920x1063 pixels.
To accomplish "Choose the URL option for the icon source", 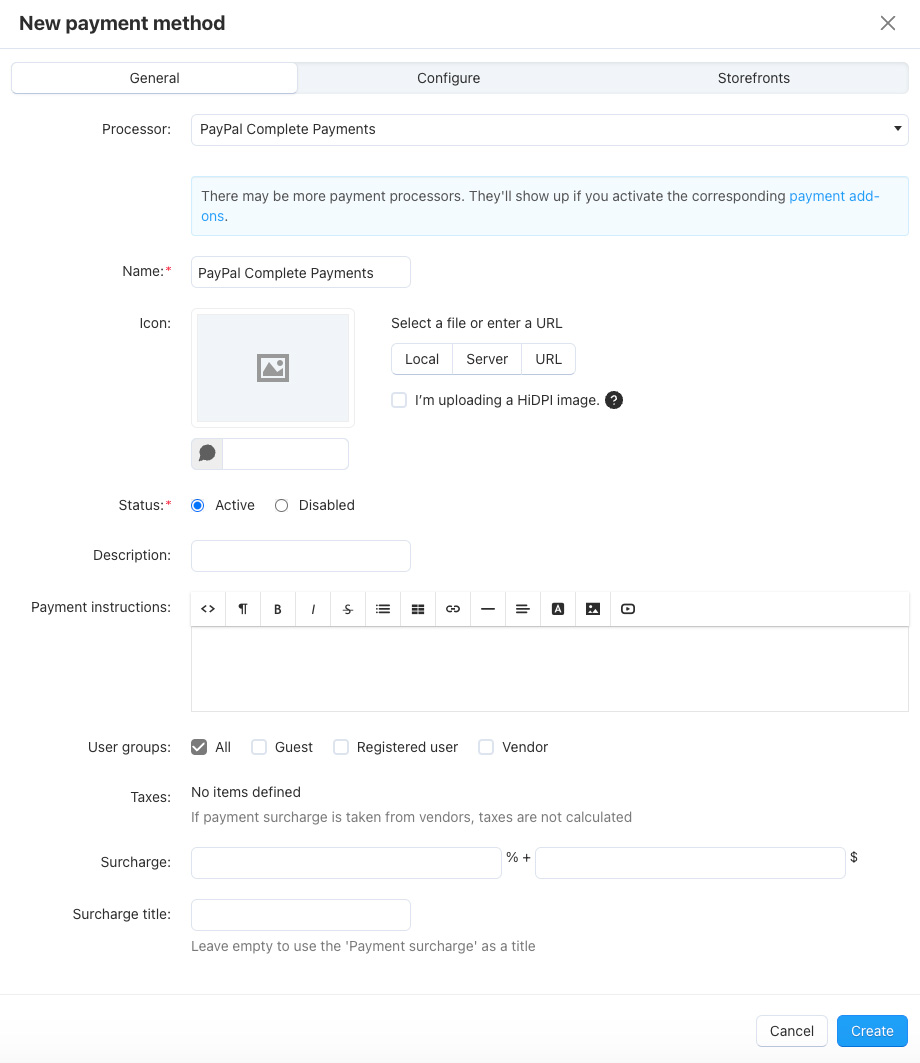I will (x=548, y=359).
